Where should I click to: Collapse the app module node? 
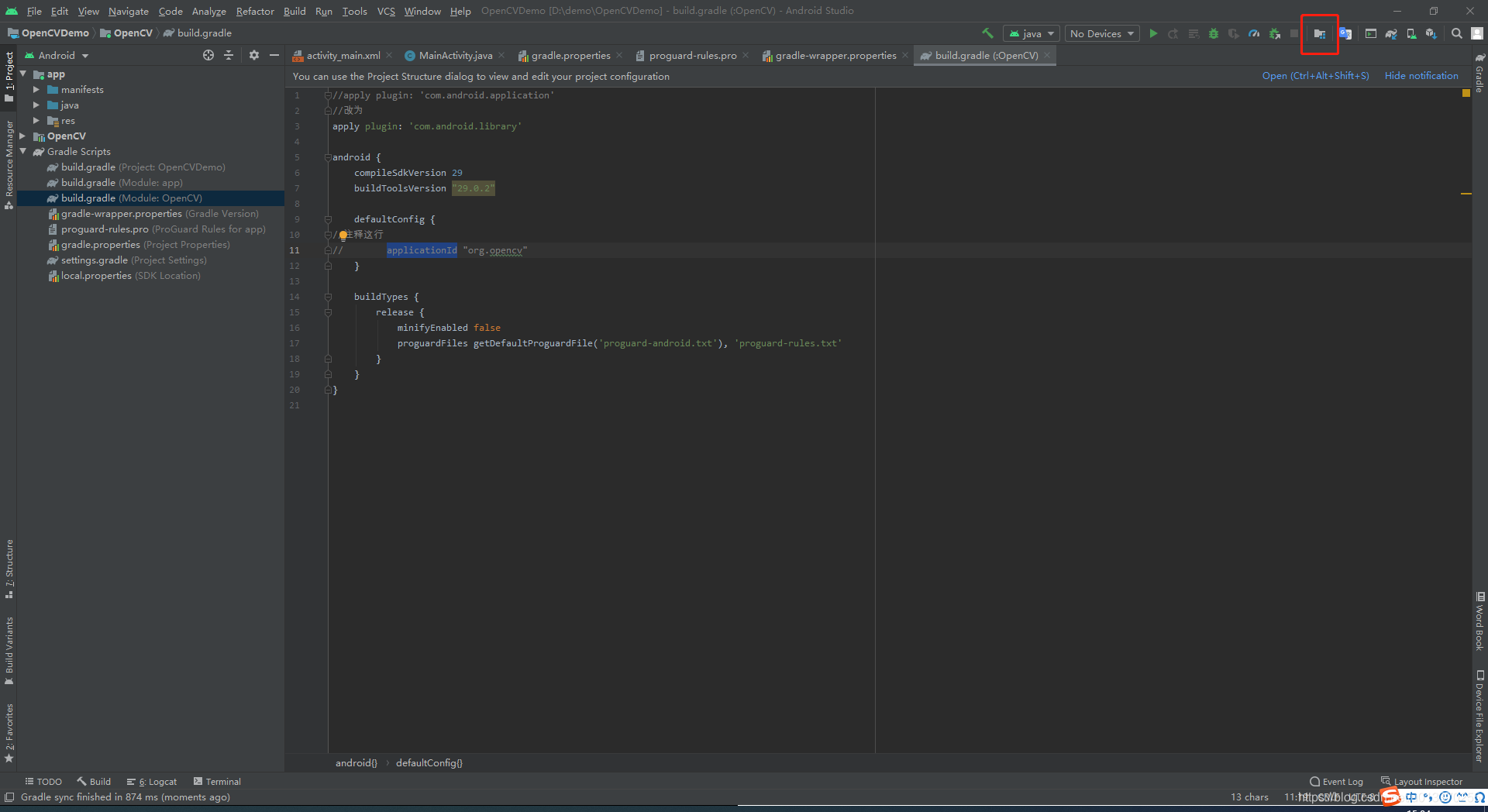point(23,74)
